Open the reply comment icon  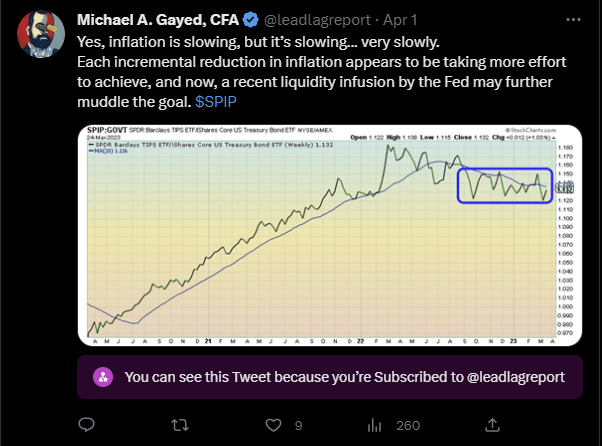(x=86, y=425)
